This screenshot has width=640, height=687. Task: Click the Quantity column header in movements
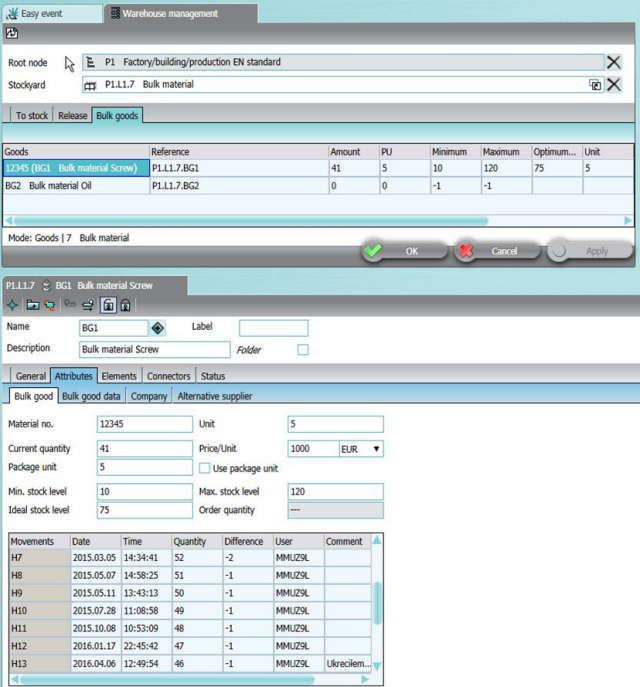197,542
